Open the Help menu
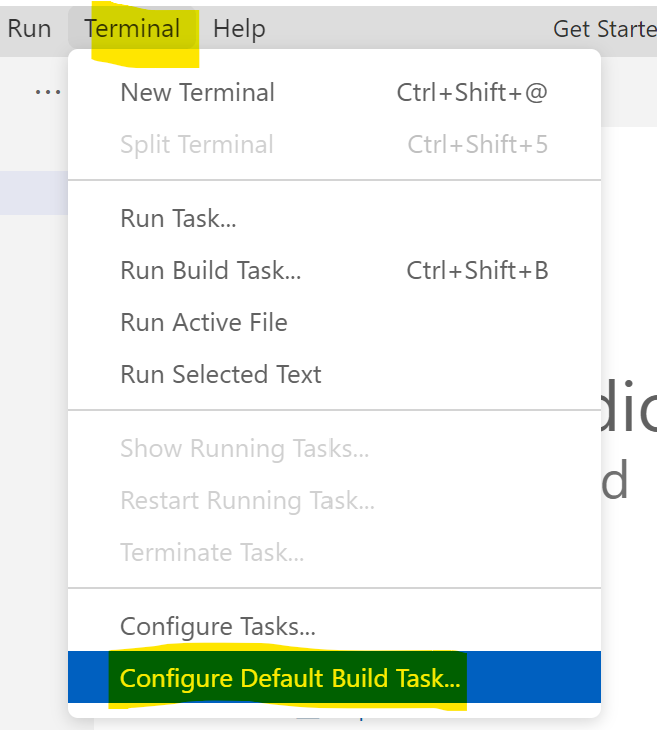 pos(239,28)
